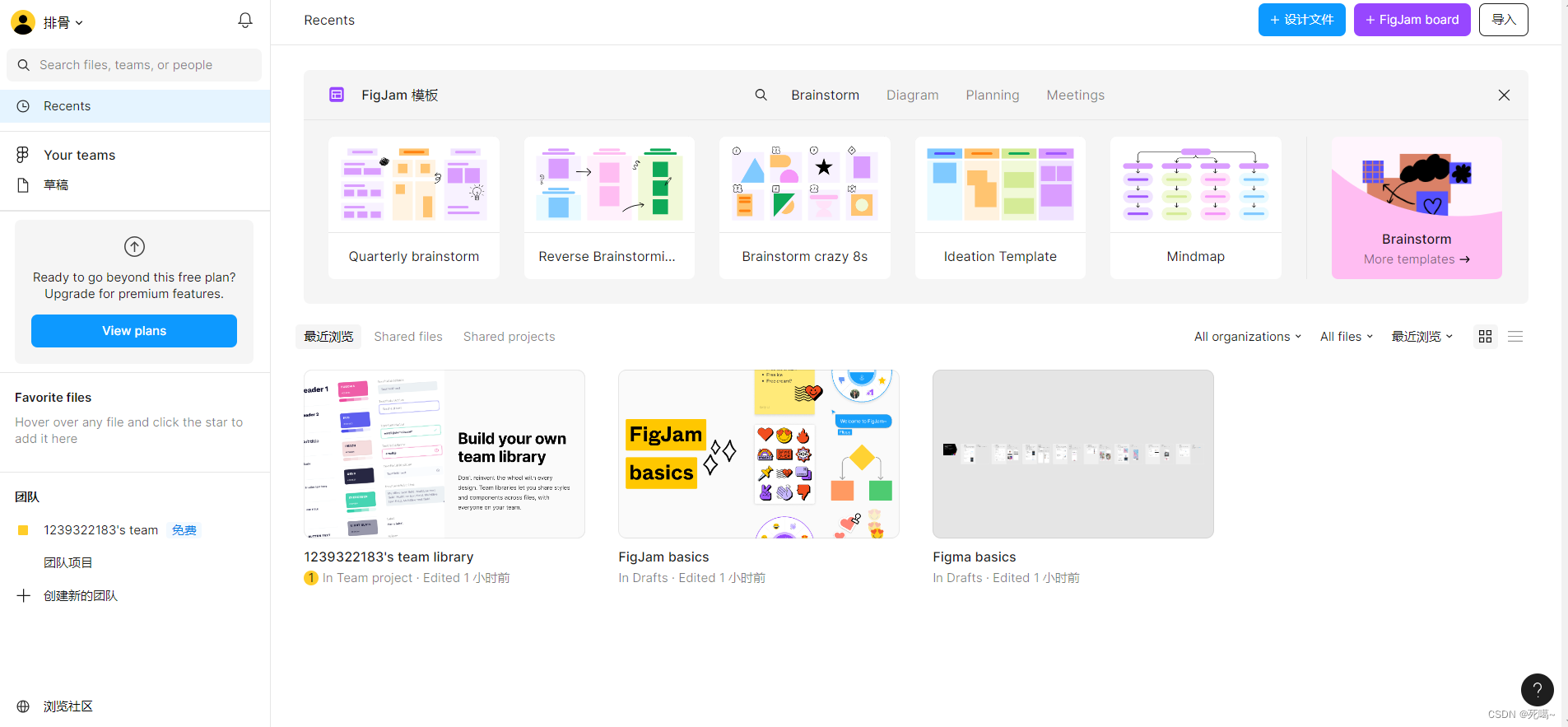Screen dimensions: 1568x727
Task: Click the free plan badge beside team name
Action: (184, 530)
